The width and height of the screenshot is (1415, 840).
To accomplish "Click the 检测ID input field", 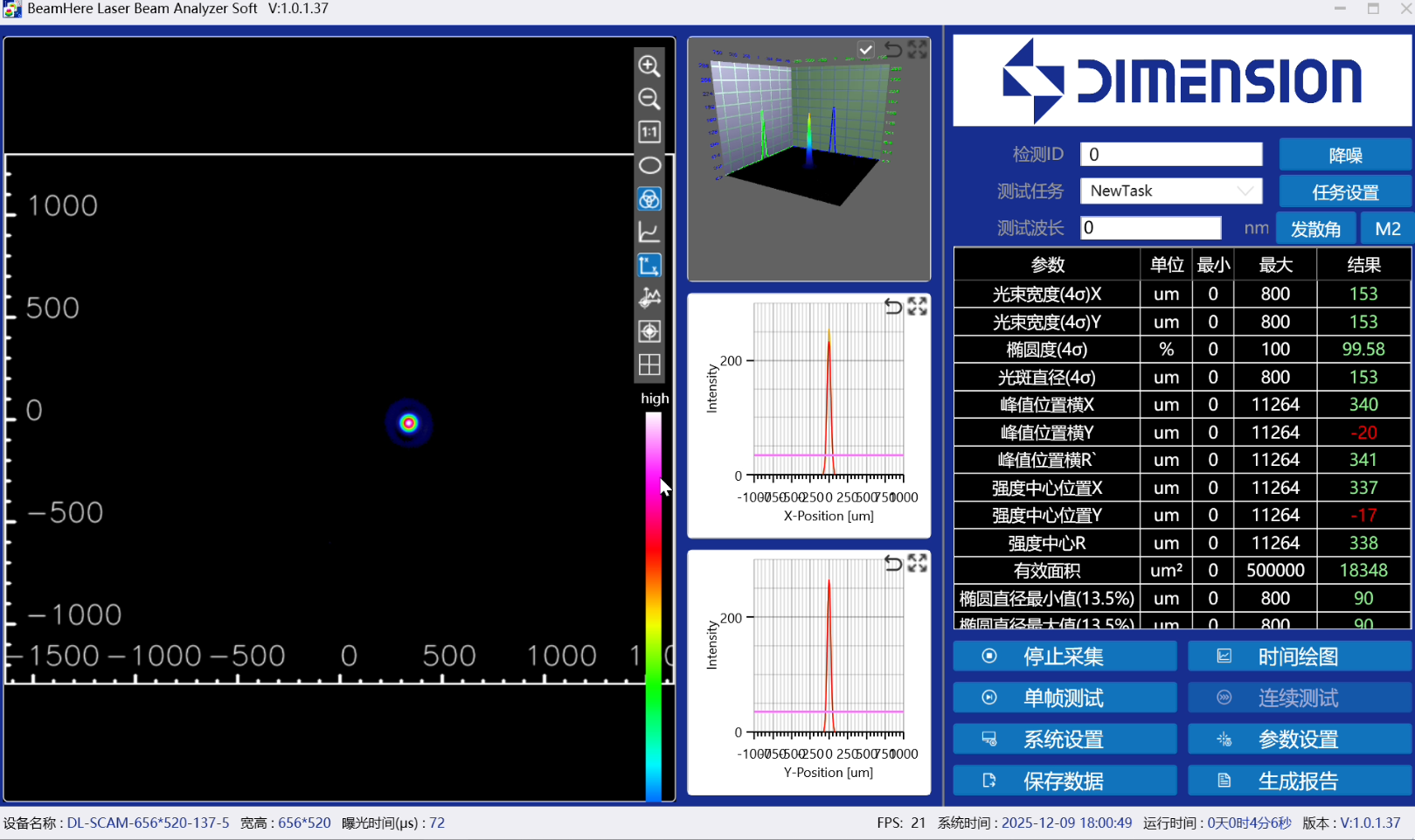I will (x=1170, y=155).
